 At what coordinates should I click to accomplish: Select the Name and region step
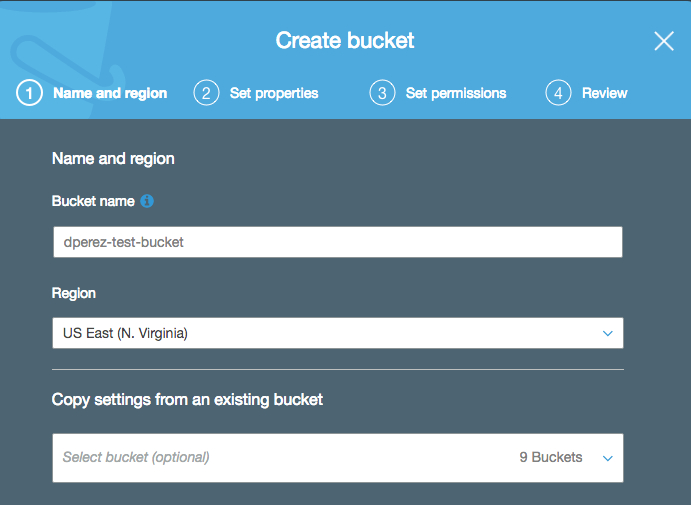(x=110, y=93)
